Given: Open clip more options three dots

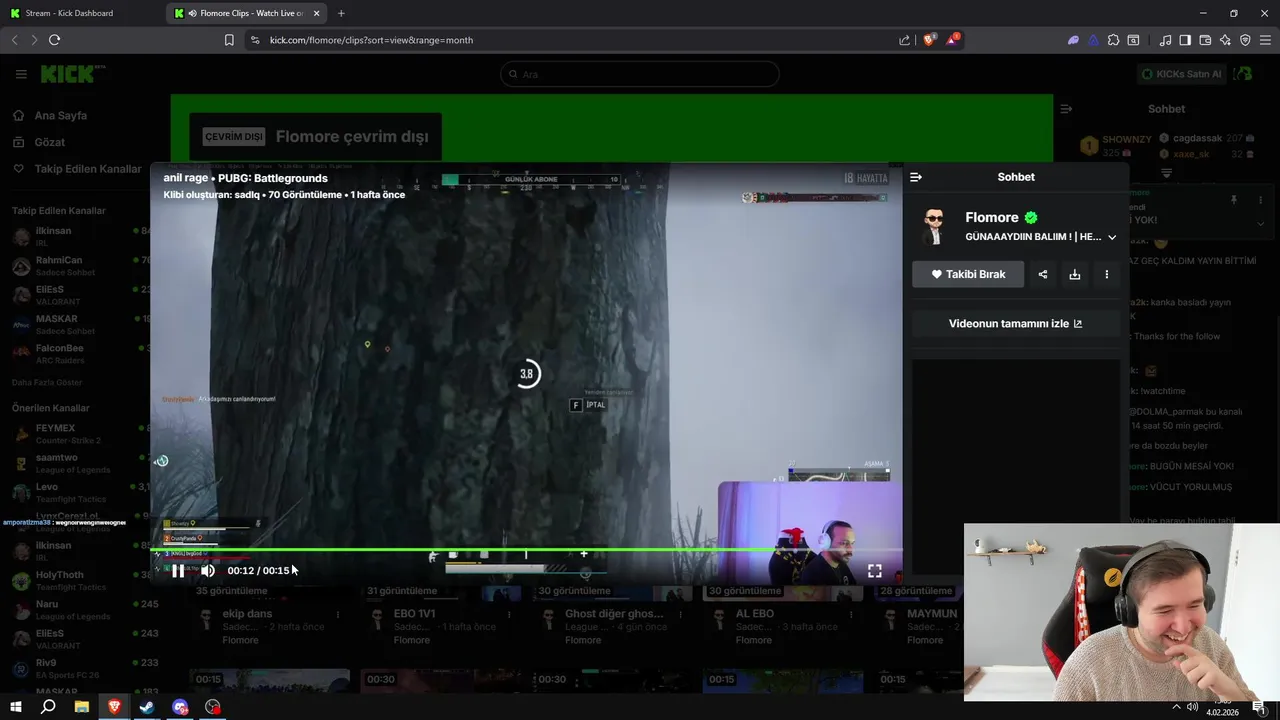Looking at the screenshot, I should point(1106,274).
